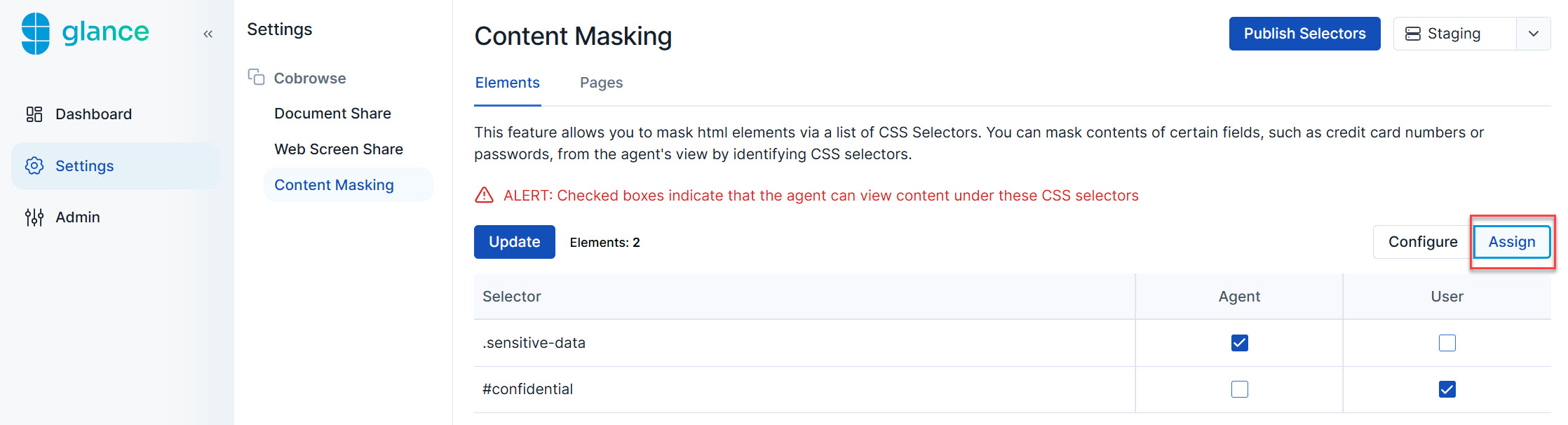Click the Glance logo icon
This screenshot has height=425, width=1568.
[x=36, y=33]
